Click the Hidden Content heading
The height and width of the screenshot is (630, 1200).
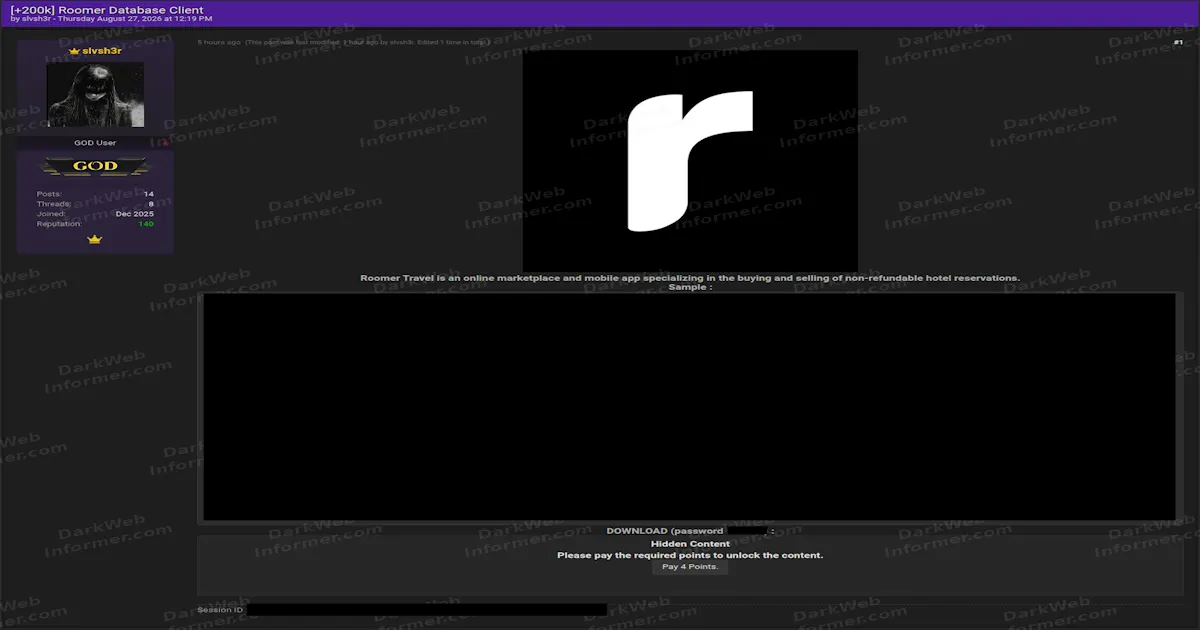pyautogui.click(x=690, y=544)
